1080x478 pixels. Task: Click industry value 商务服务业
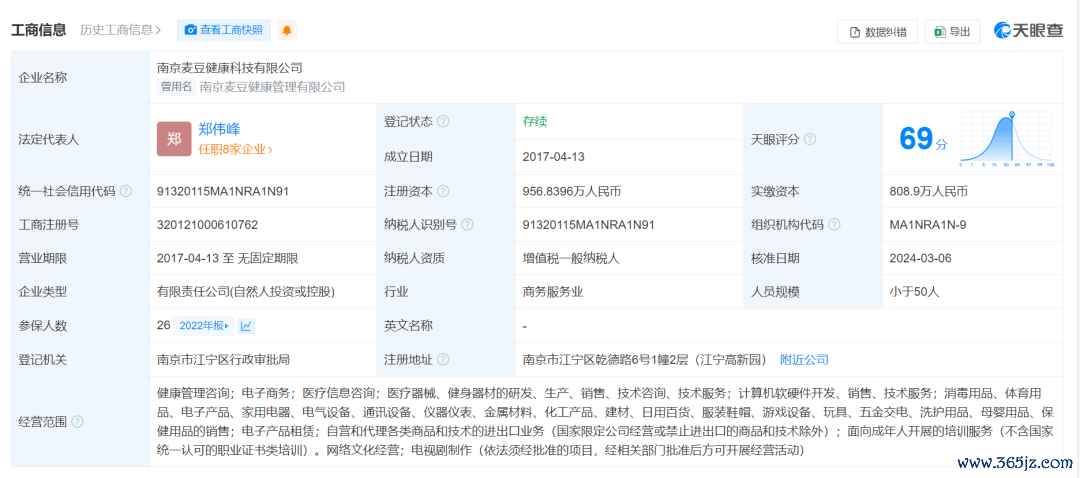(x=553, y=292)
